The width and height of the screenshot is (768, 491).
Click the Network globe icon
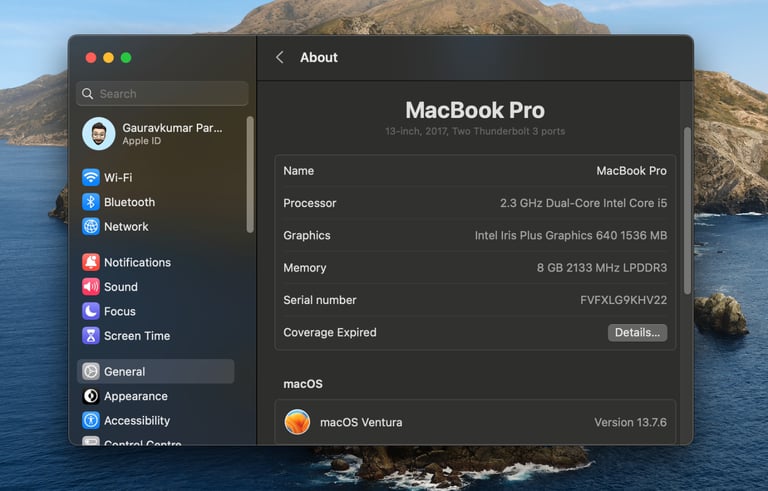(91, 226)
